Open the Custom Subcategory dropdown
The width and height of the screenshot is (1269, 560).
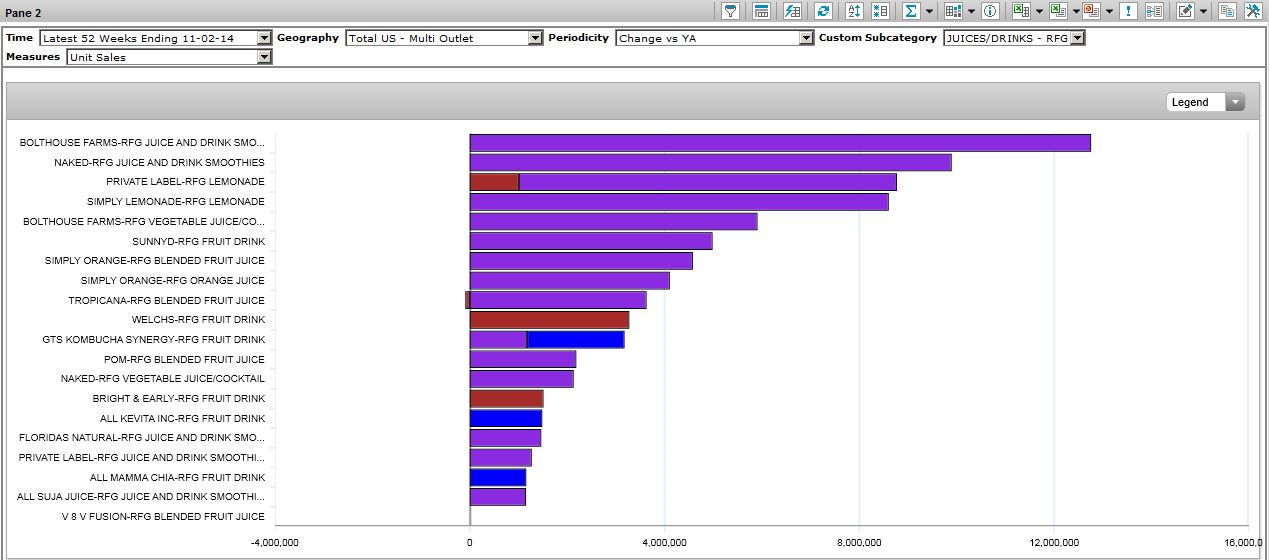pyautogui.click(x=1077, y=38)
